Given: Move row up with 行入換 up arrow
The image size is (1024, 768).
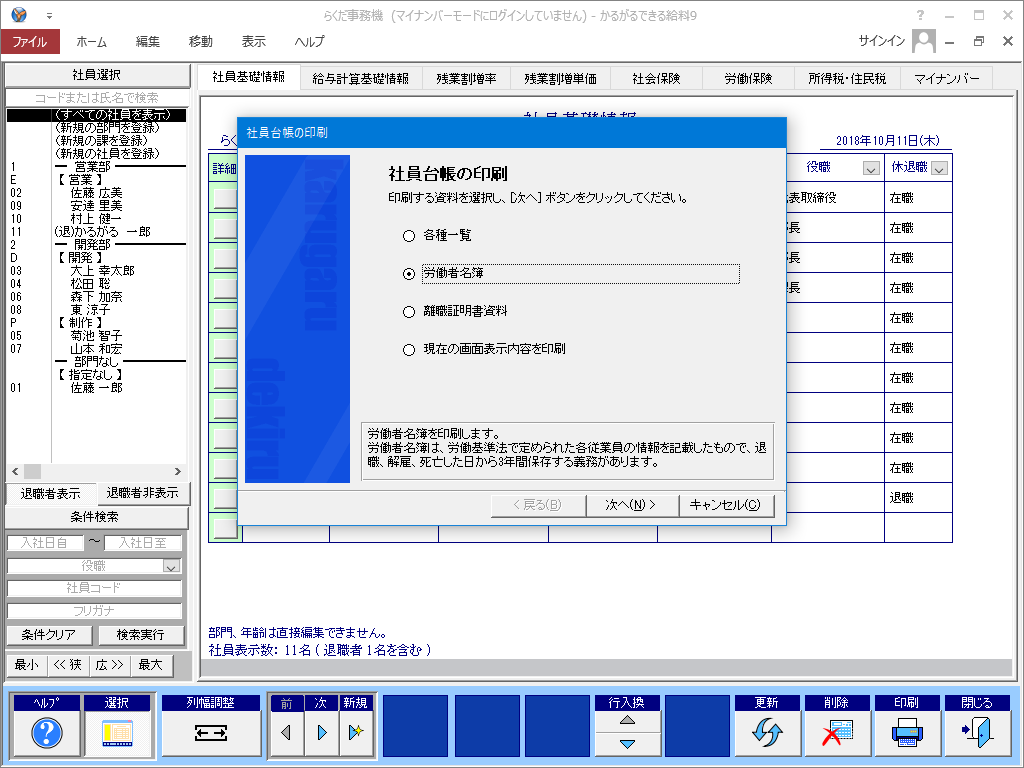Looking at the screenshot, I should pyautogui.click(x=627, y=720).
